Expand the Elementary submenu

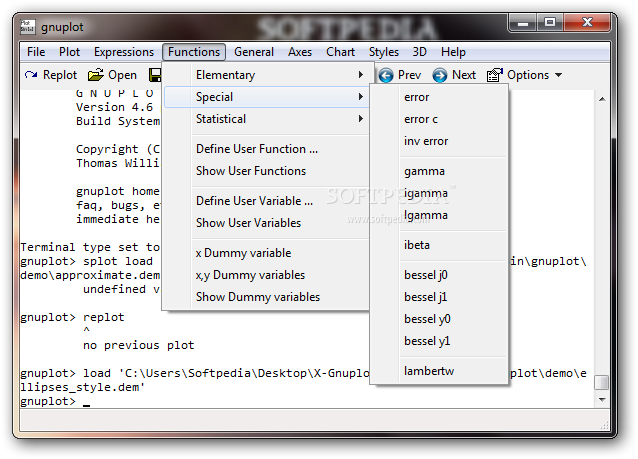click(267, 75)
